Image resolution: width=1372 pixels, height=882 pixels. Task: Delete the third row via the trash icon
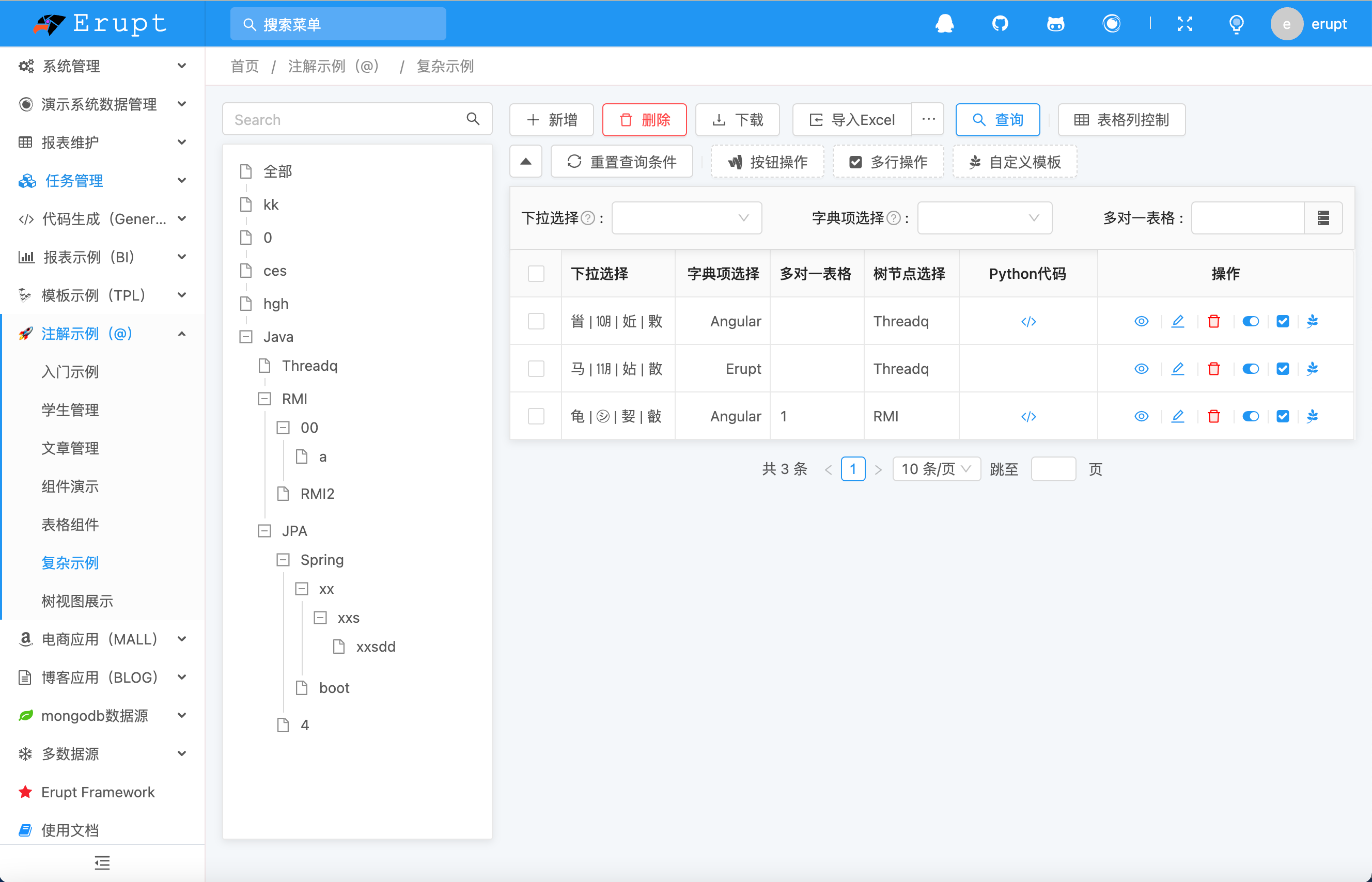1214,416
